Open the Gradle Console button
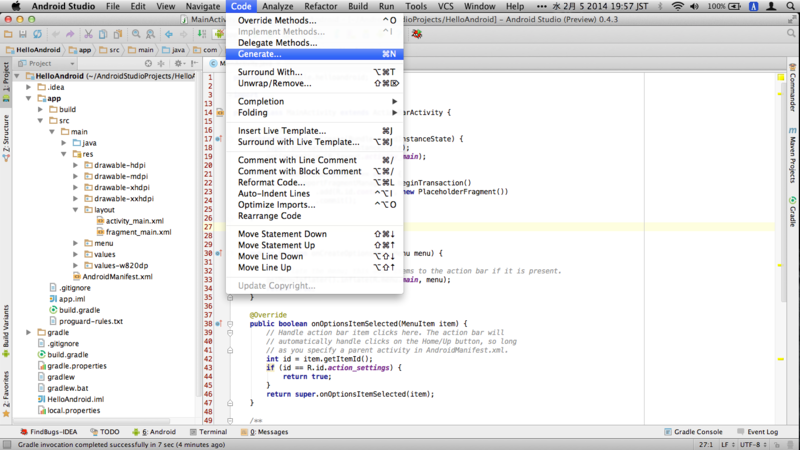 693,432
